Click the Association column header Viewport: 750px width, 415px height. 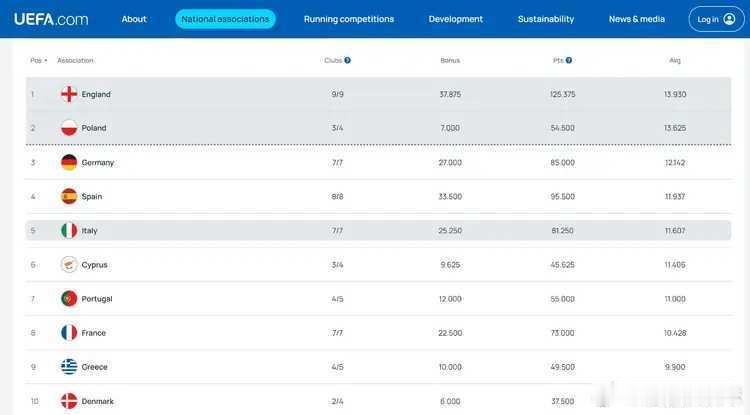[75, 60]
